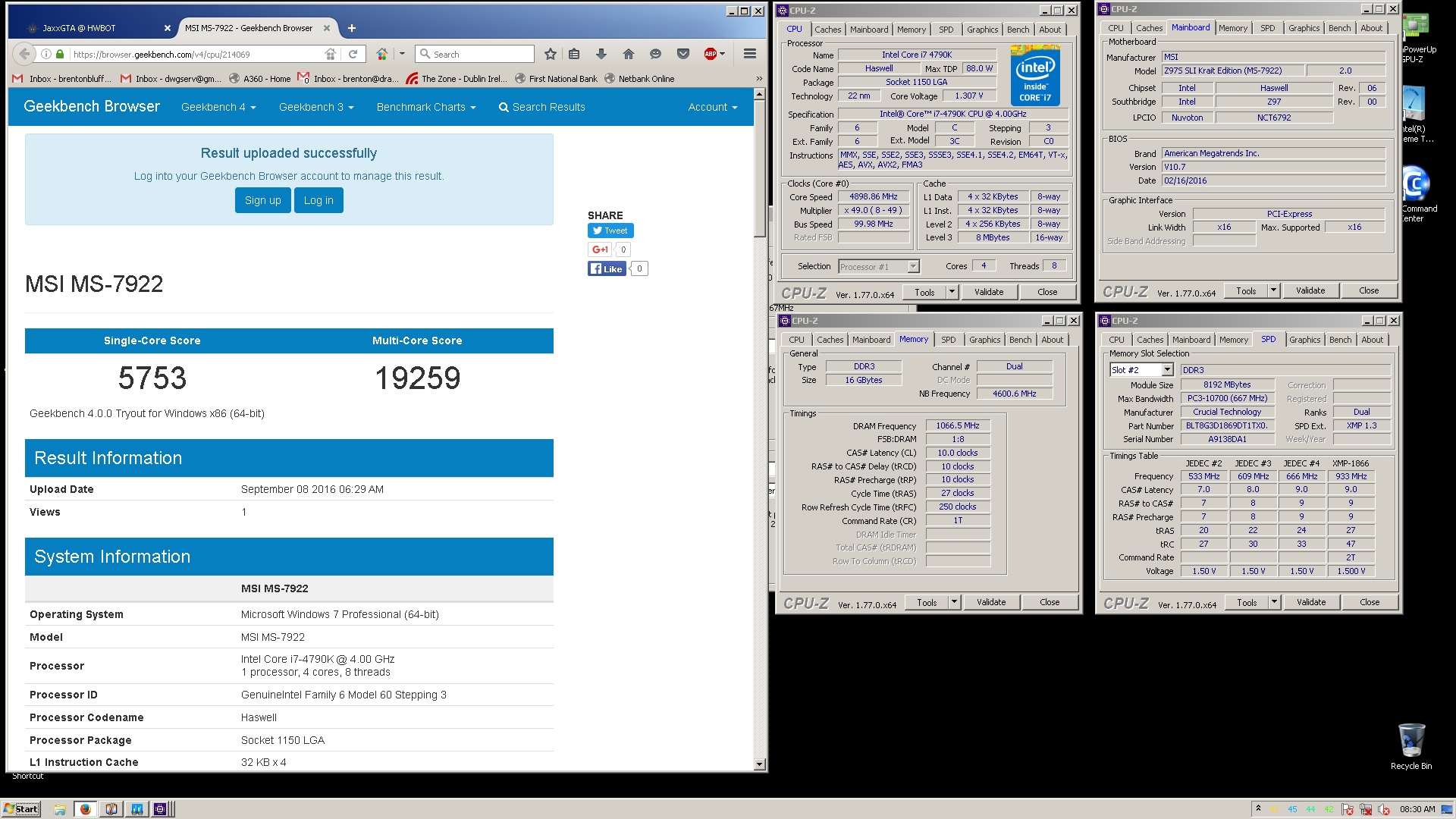Click the network disconnected tray icon
This screenshot has width=1456, height=819.
tap(1366, 809)
